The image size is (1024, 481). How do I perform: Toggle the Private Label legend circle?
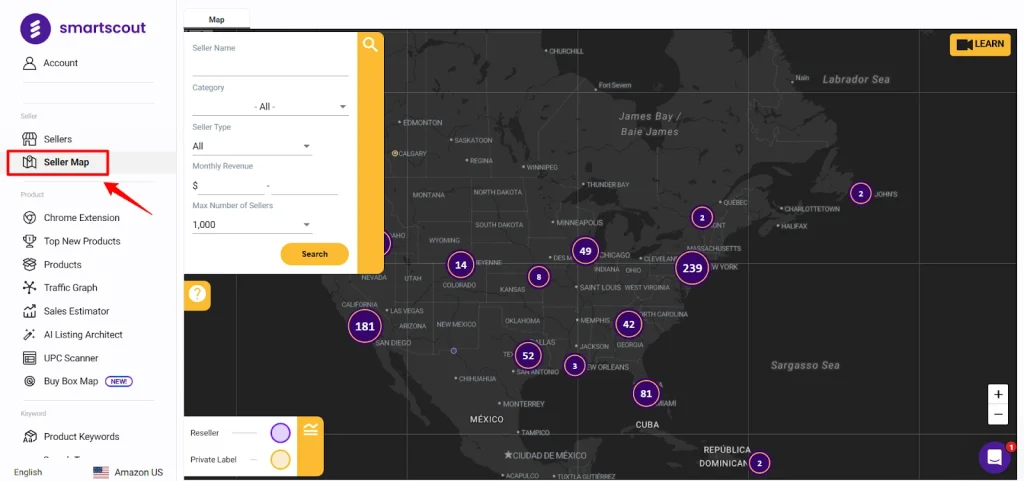click(x=280, y=459)
